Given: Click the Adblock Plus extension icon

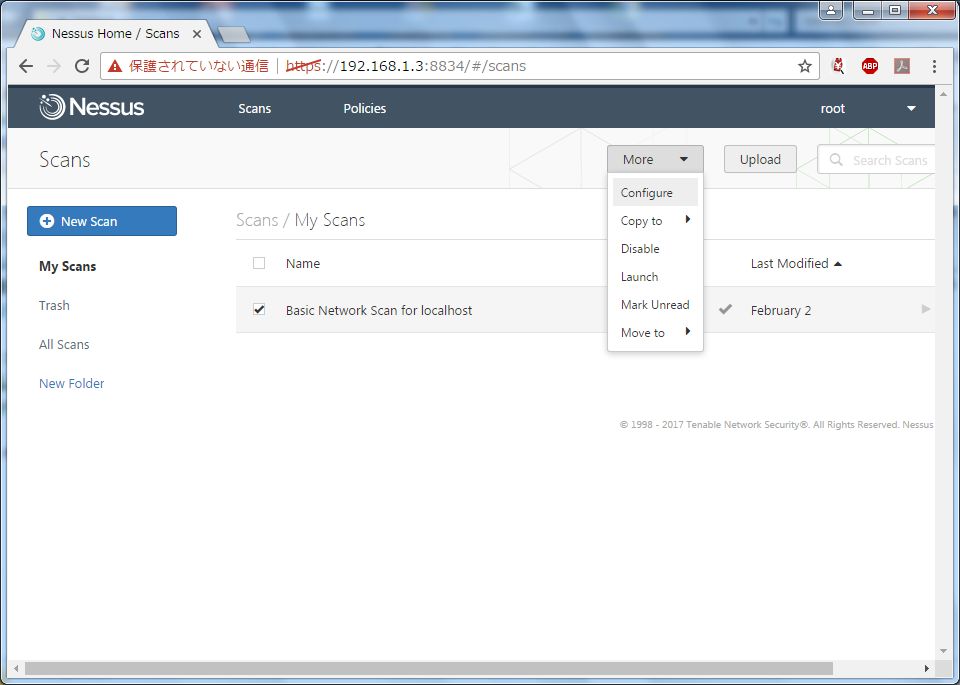Looking at the screenshot, I should (x=869, y=66).
